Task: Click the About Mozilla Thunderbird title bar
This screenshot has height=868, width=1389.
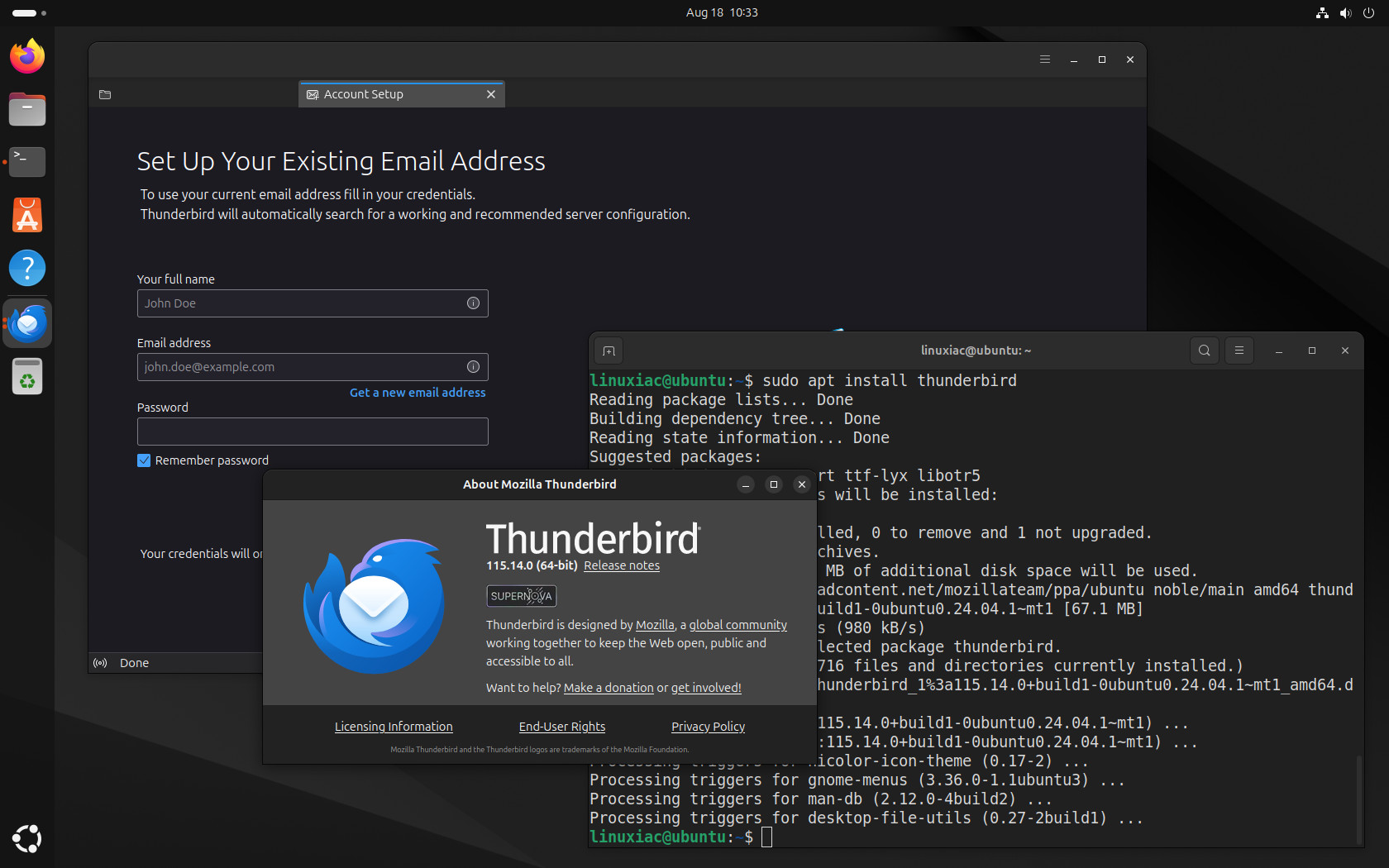Action: click(540, 484)
